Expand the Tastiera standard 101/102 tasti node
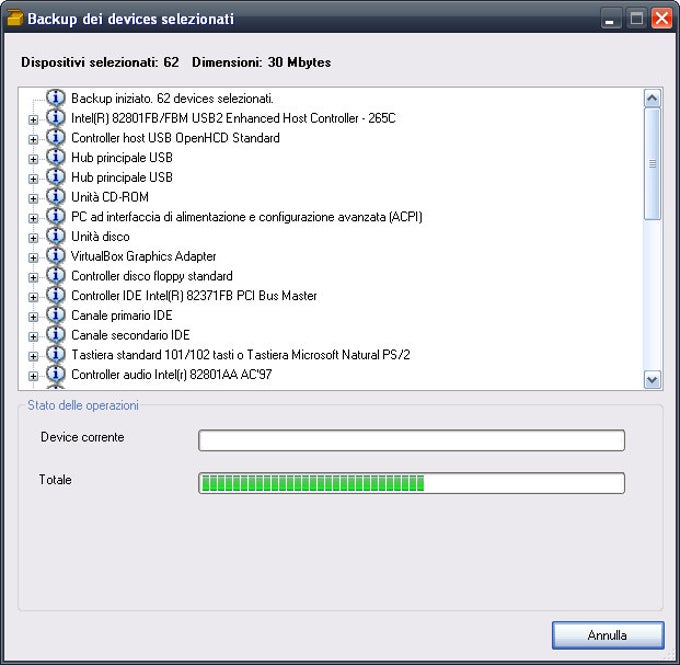Screen dimensions: 680x665 point(33,356)
